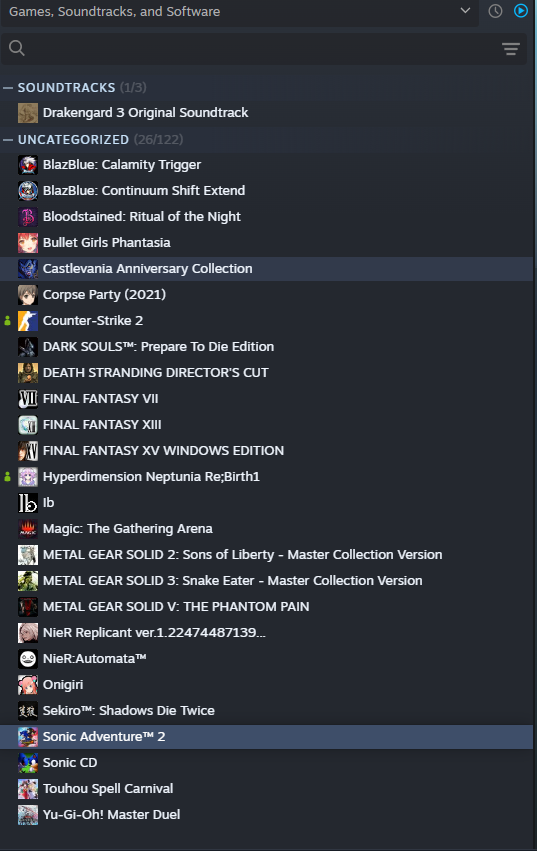This screenshot has width=537, height=851.
Task: Collapse the SOUNDTRACKS category
Action: click(8, 87)
